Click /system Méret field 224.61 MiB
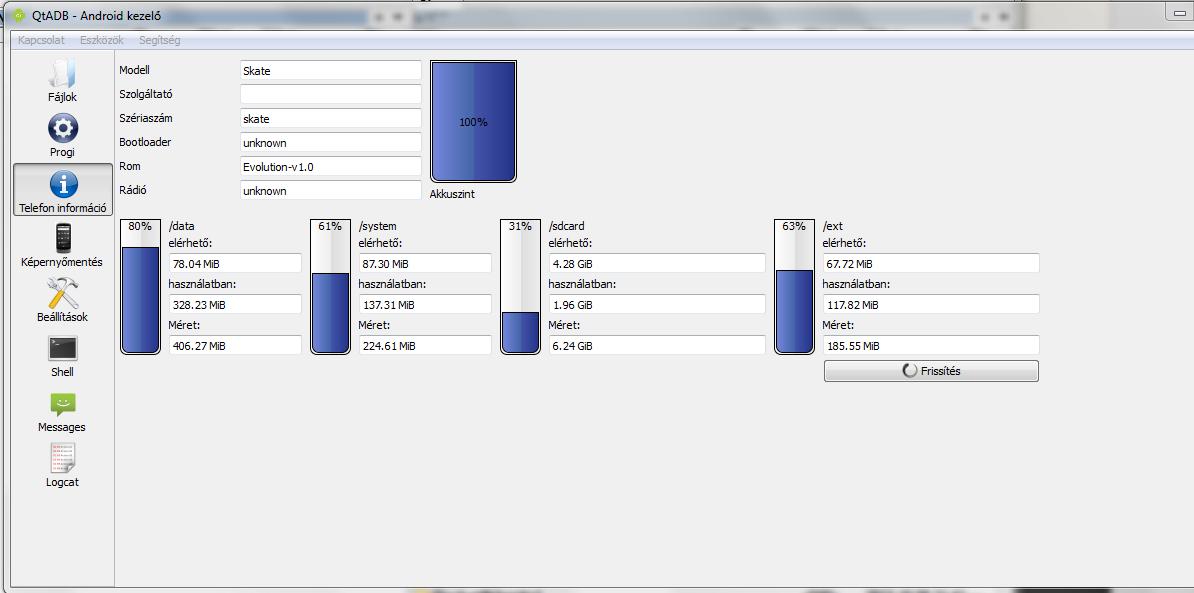Viewport: 1194px width, 593px height. 426,345
